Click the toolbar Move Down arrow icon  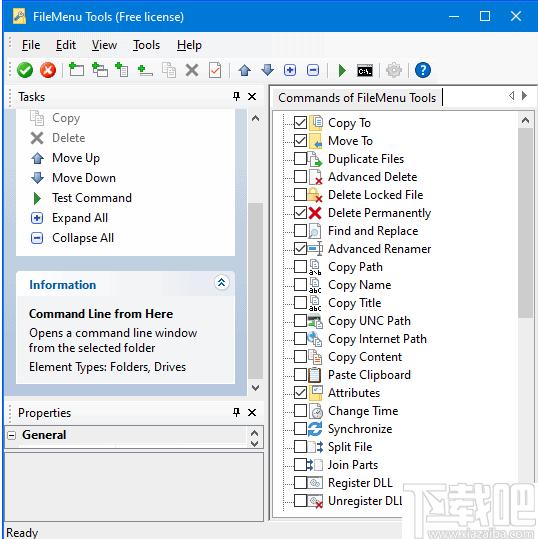click(x=267, y=70)
